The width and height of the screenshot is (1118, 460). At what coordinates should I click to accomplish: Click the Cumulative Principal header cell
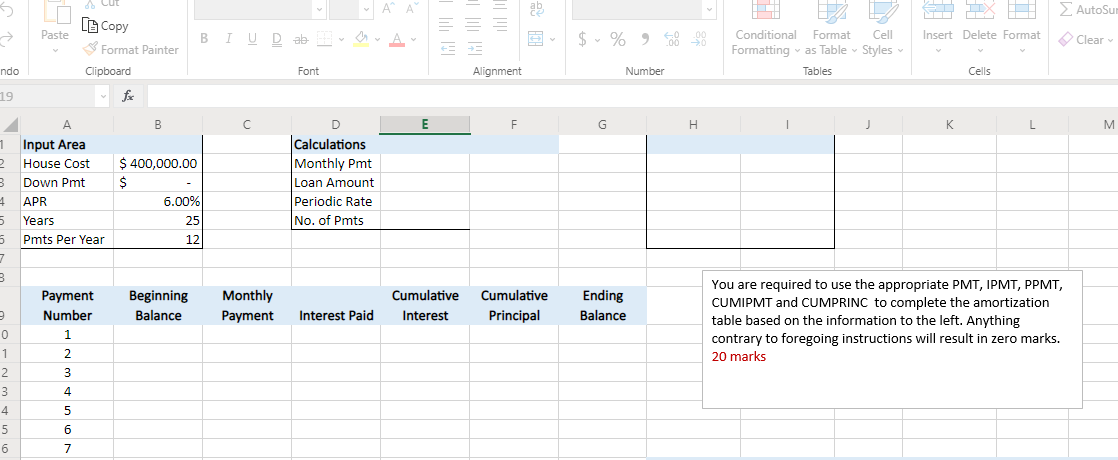point(514,305)
